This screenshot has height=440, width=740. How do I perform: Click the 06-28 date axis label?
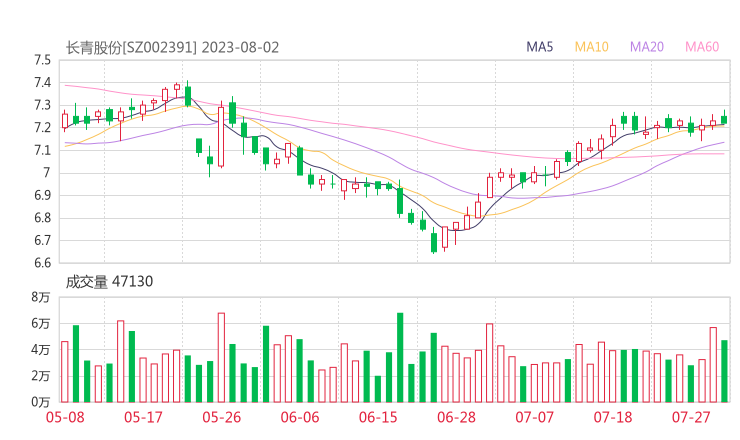pyautogui.click(x=456, y=417)
